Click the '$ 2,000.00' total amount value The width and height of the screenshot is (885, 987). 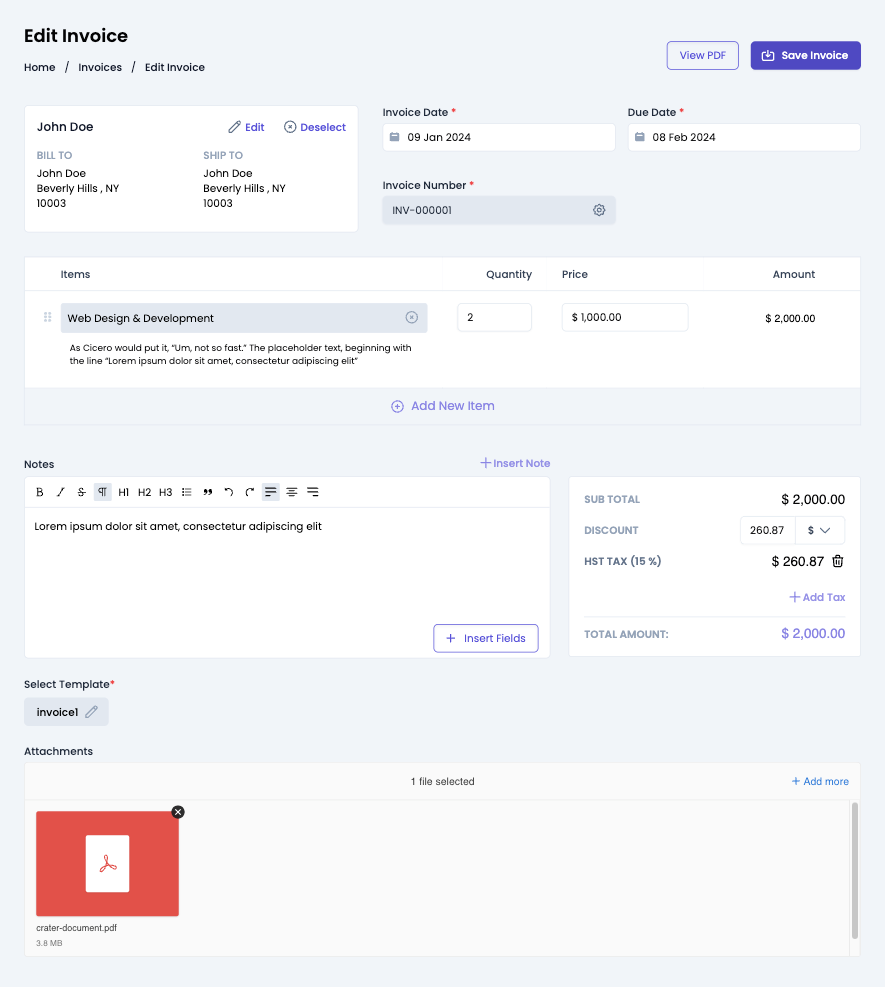click(x=813, y=633)
